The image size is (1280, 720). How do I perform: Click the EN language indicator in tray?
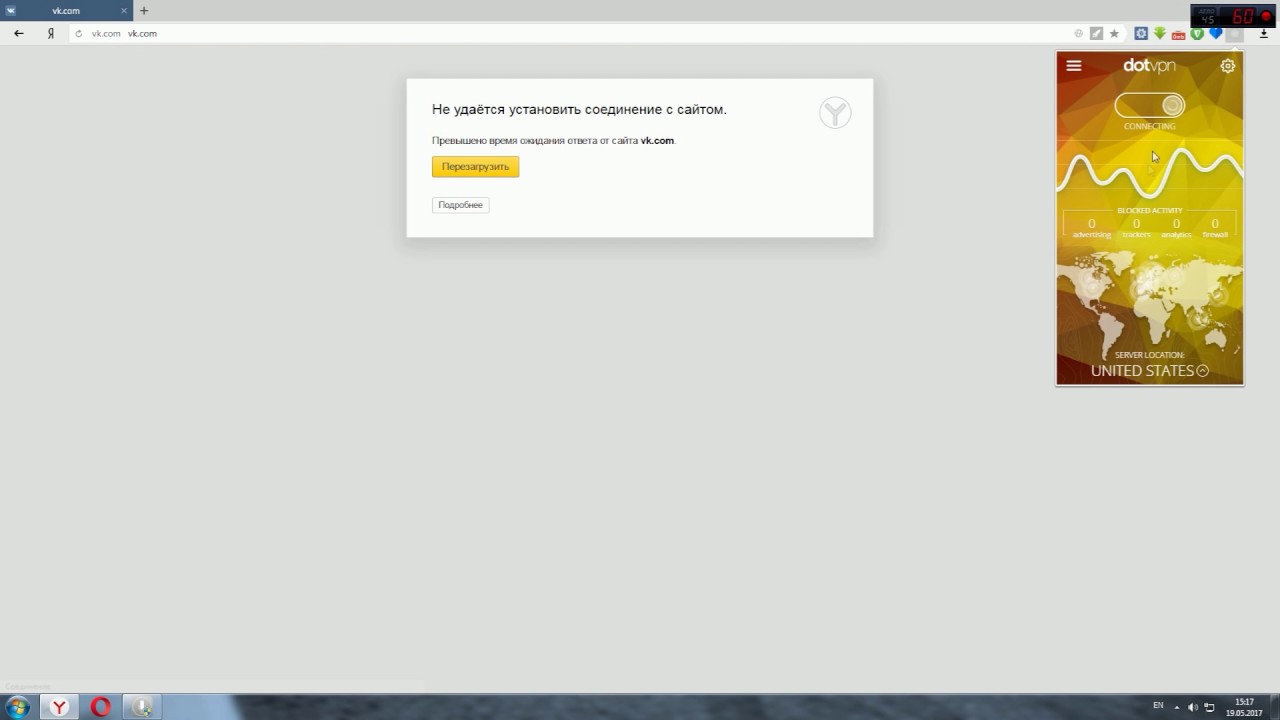tap(1158, 706)
